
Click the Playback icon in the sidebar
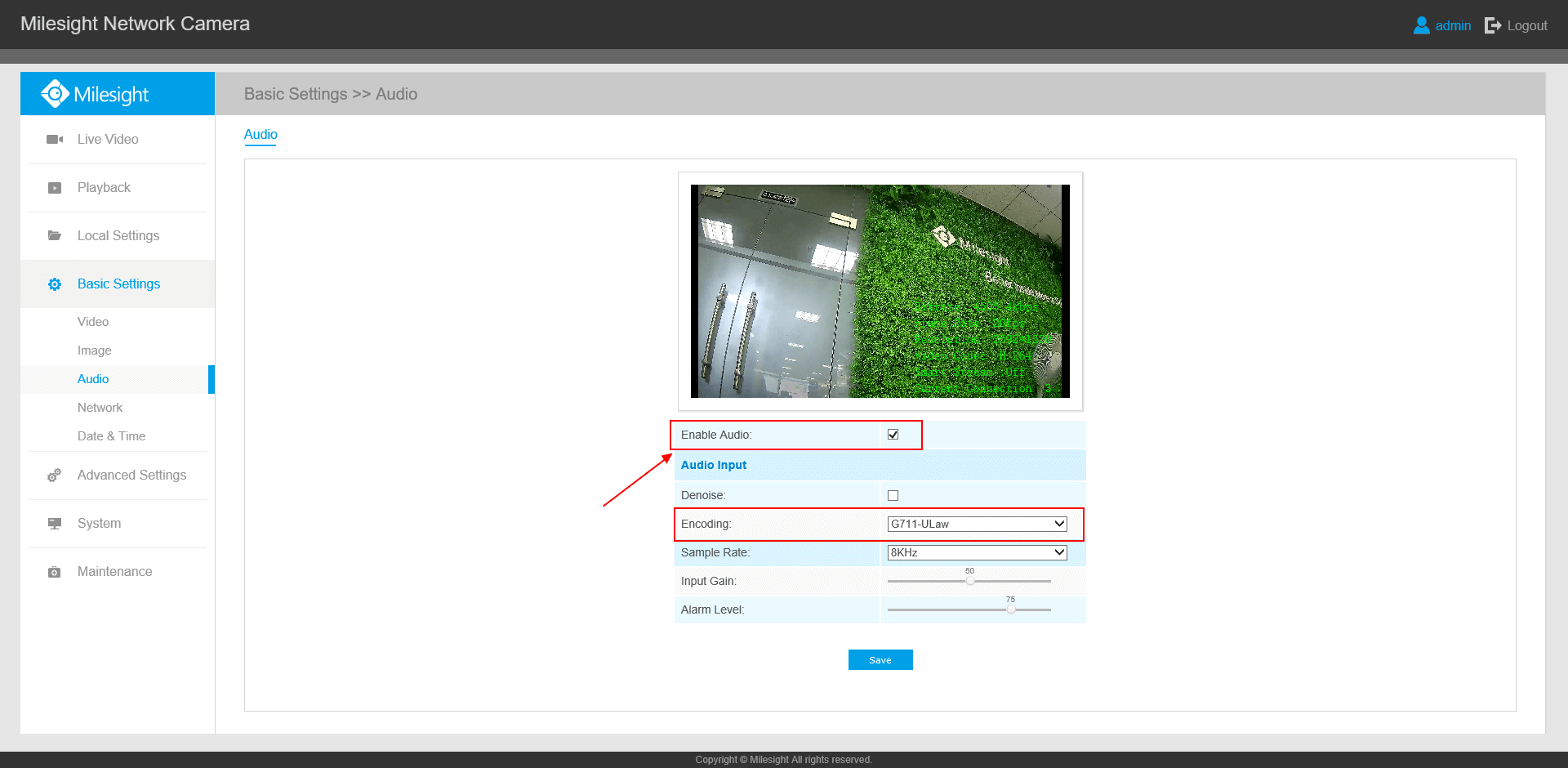54,187
